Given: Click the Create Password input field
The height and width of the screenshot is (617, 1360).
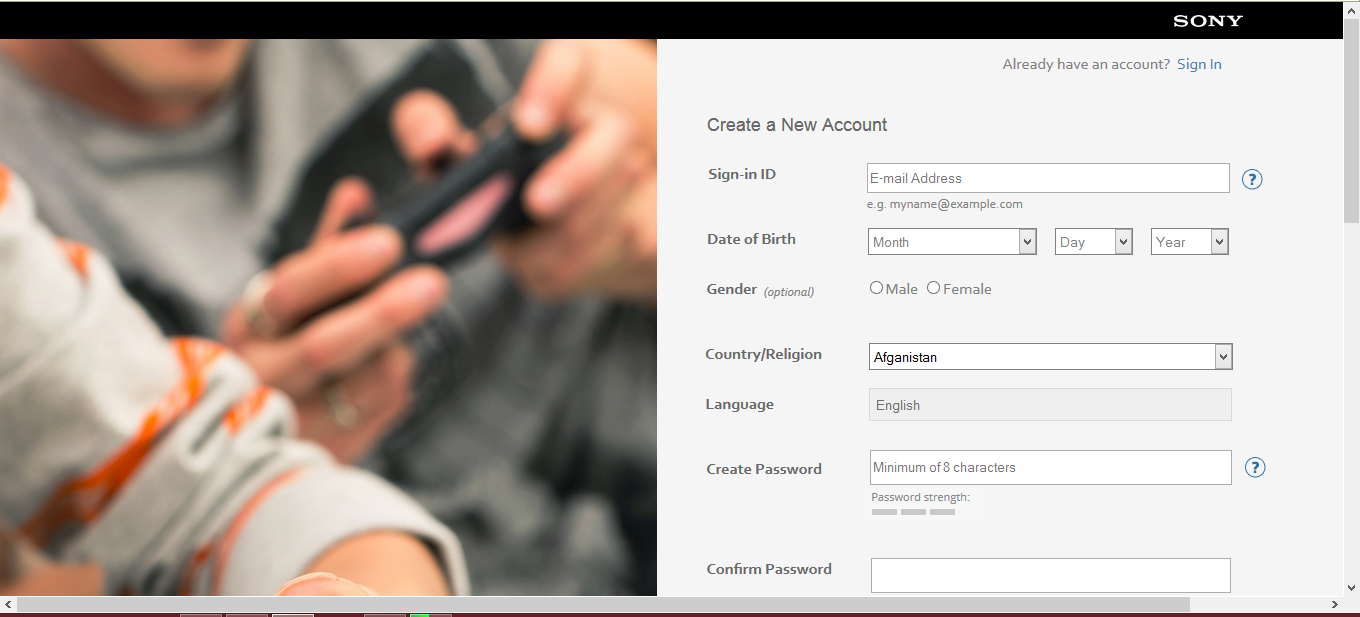Looking at the screenshot, I should 1051,467.
